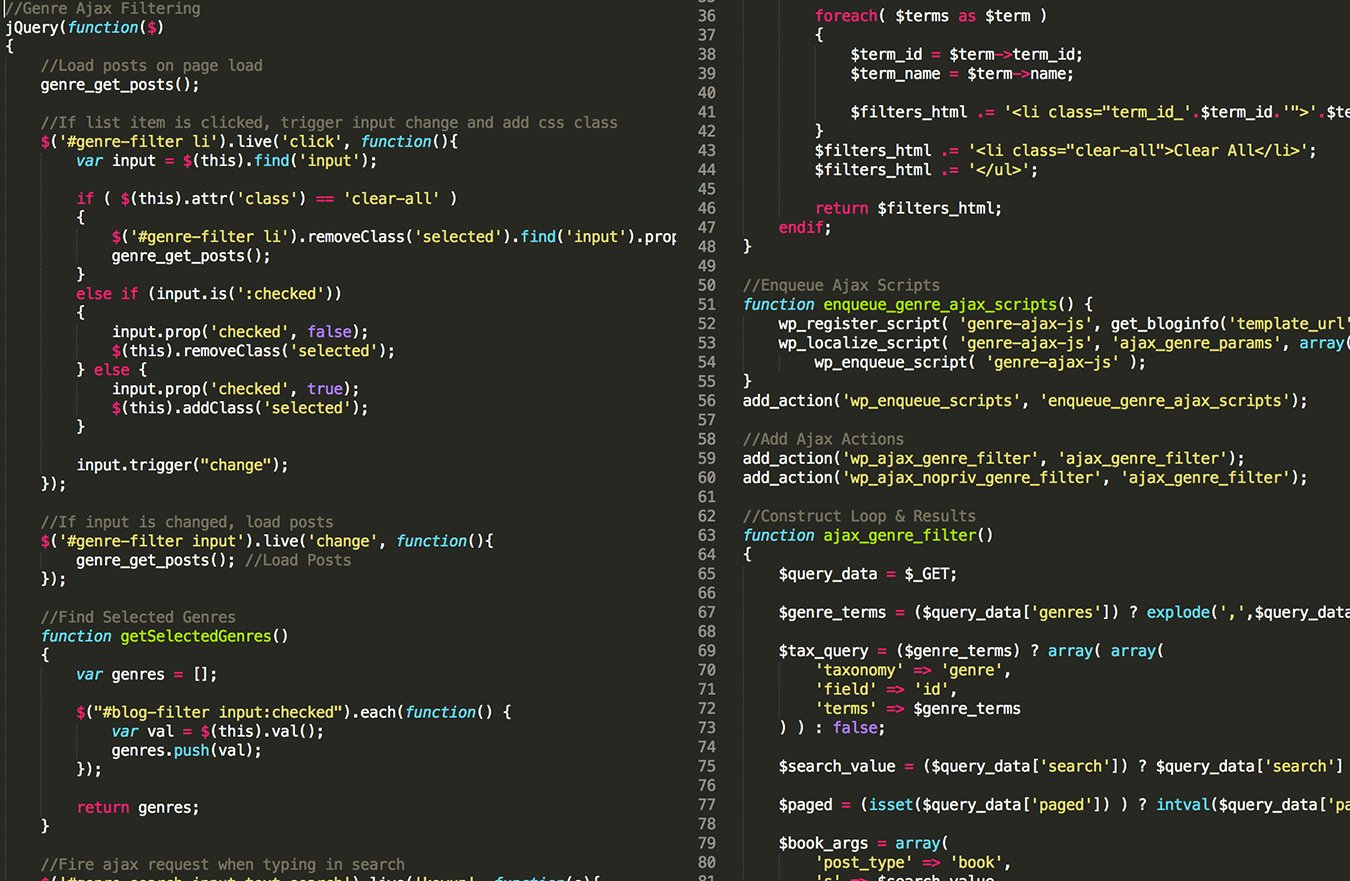This screenshot has width=1350, height=881.
Task: Click the '//Load posts on page load' comment
Action: point(152,66)
